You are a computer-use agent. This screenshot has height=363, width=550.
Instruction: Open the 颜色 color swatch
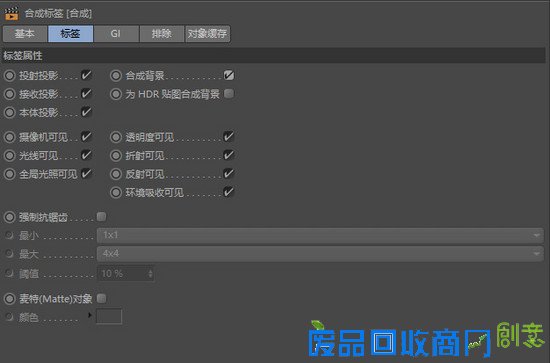[x=109, y=316]
